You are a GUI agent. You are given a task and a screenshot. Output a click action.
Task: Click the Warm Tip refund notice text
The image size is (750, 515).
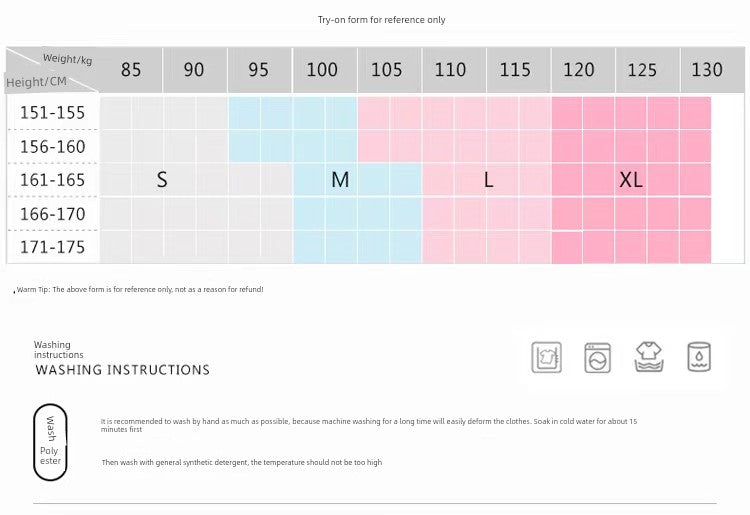(140, 290)
